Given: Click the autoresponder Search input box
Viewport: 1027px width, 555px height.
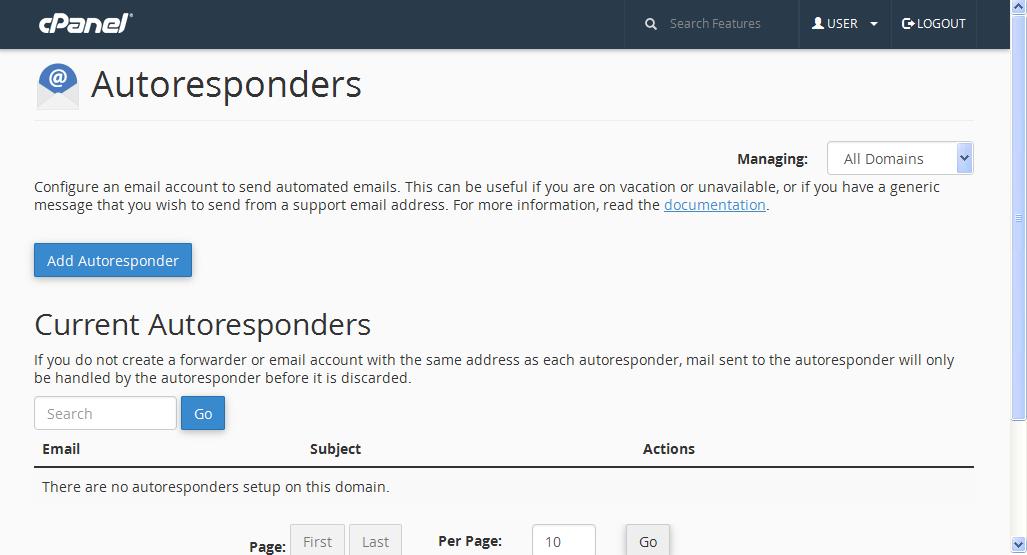Looking at the screenshot, I should click(105, 413).
